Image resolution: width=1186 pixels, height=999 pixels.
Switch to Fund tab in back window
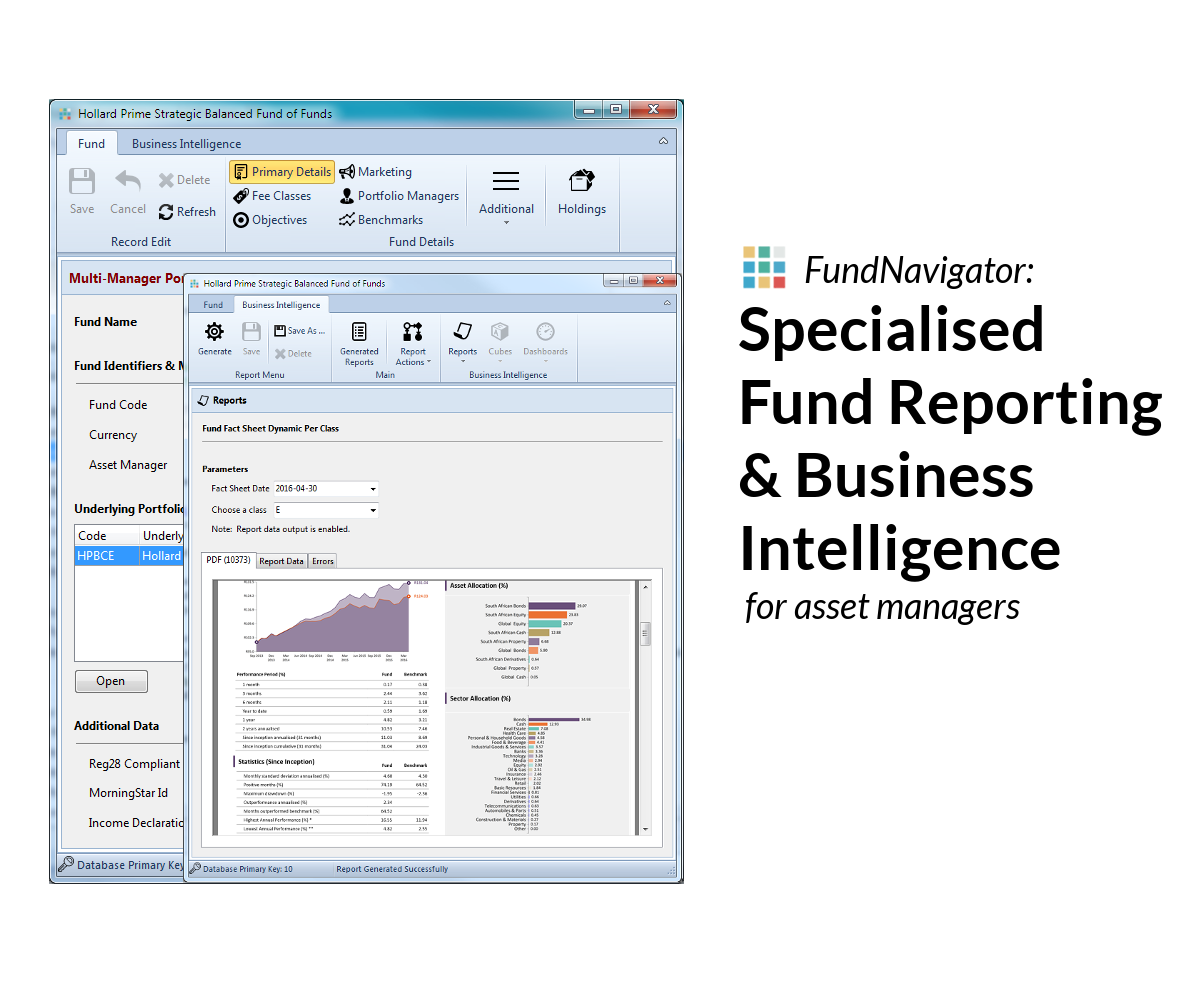pos(92,144)
